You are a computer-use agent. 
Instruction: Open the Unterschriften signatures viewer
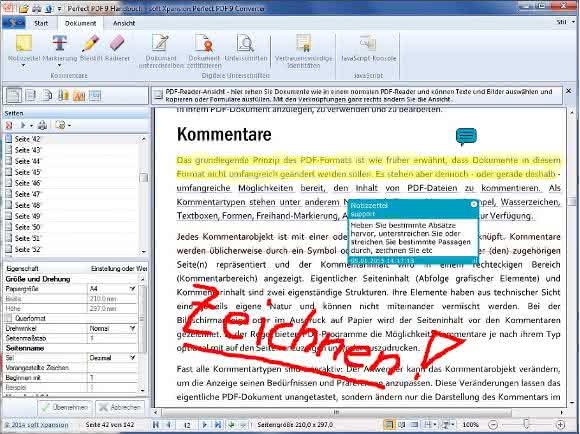tap(246, 47)
